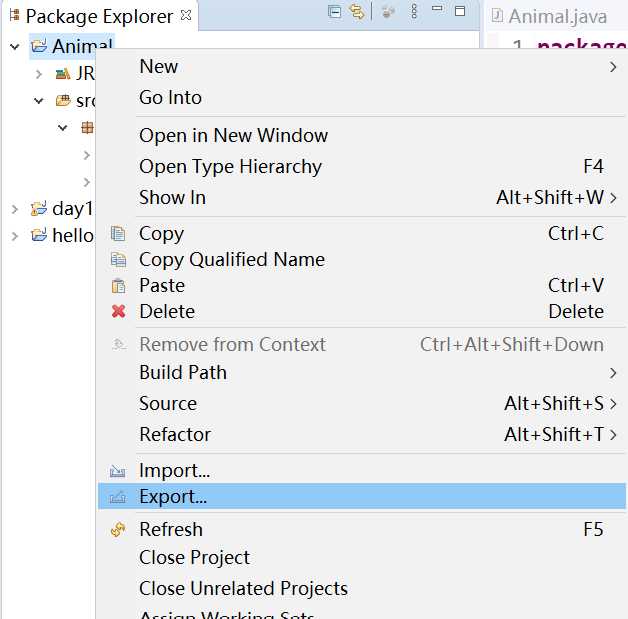
Task: Toggle Link with Editor icon
Action: [x=356, y=12]
